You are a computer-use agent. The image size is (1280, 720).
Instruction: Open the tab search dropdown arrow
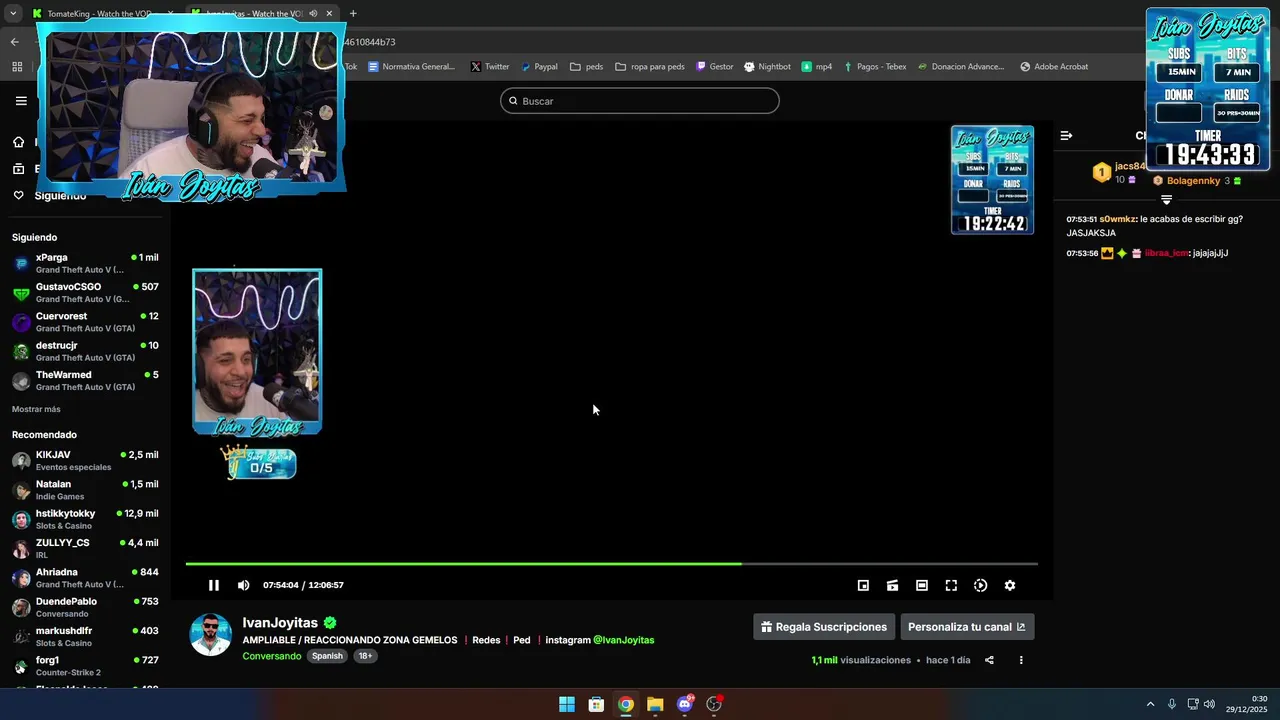13,14
